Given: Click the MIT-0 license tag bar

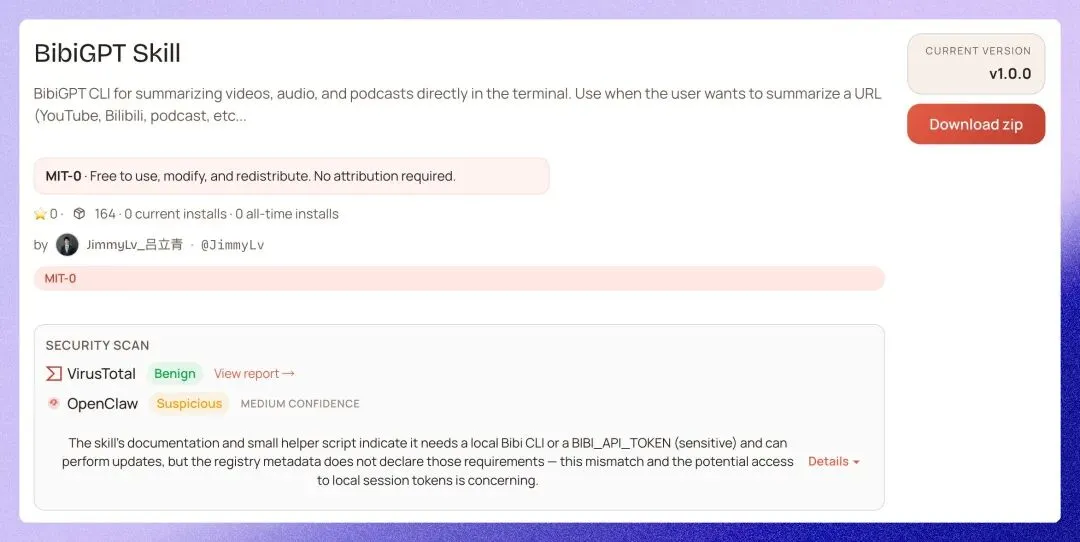Looking at the screenshot, I should pos(459,278).
